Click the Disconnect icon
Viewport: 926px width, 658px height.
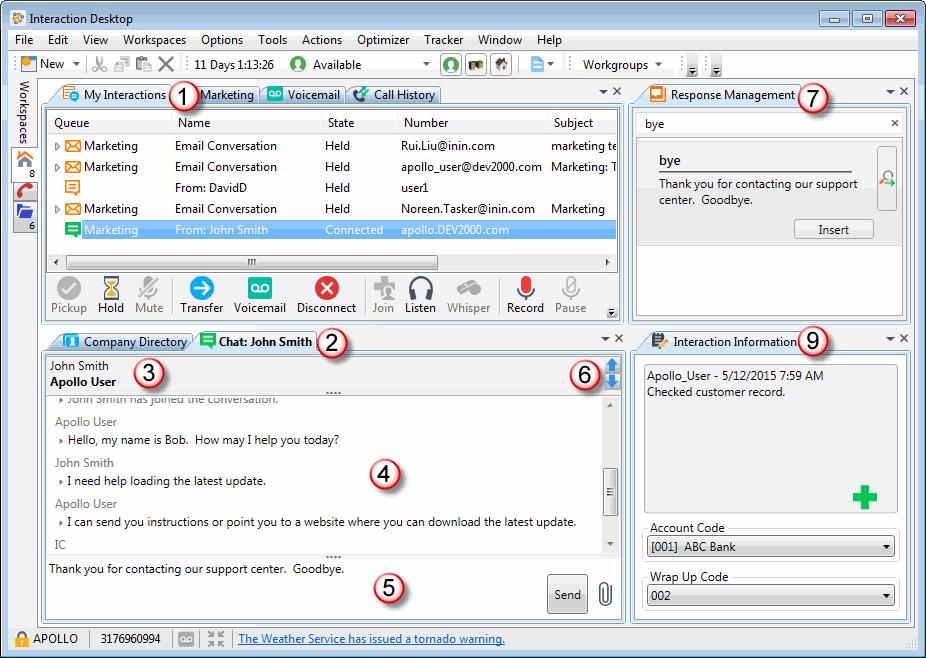click(x=326, y=289)
